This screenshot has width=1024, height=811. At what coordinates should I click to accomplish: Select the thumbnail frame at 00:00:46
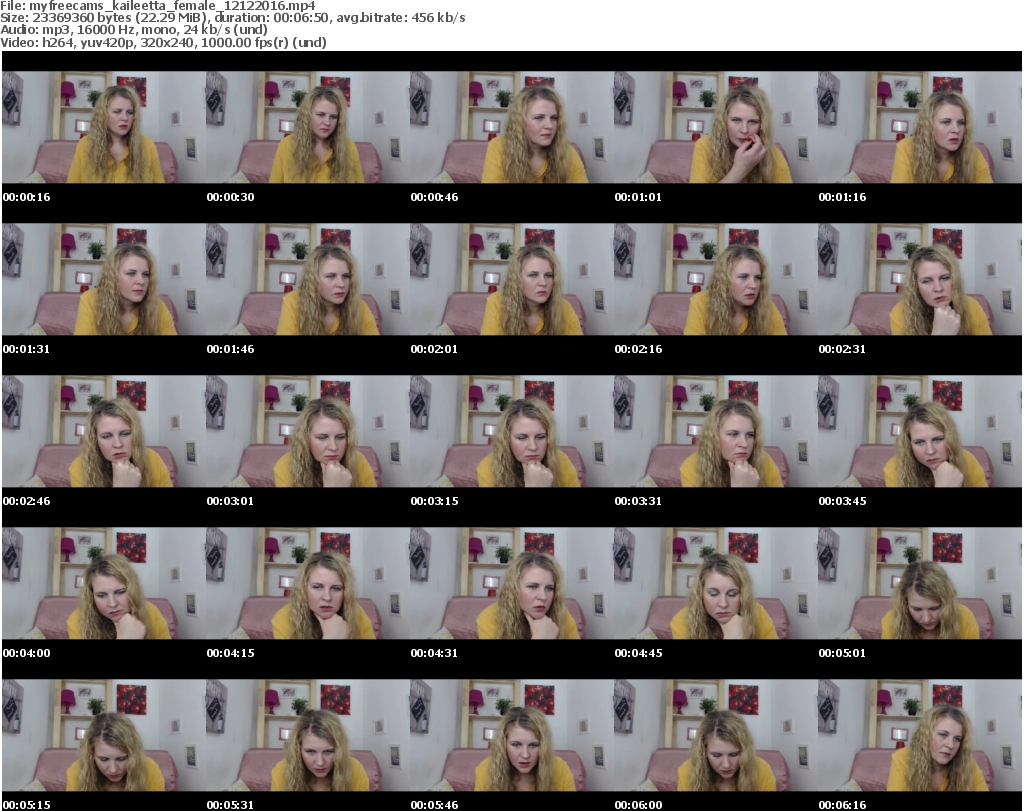tap(511, 127)
